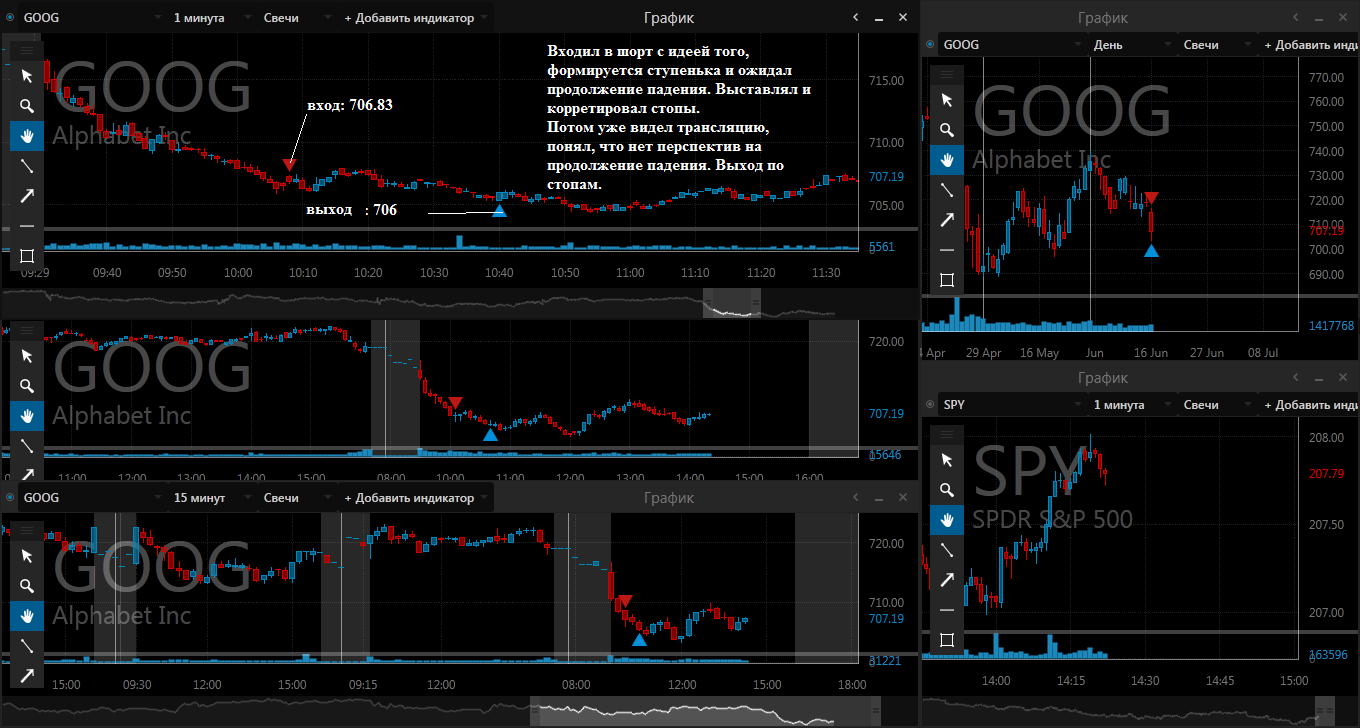This screenshot has height=728, width=1360.
Task: Select the line tool in GOOG 15-minute chart
Action: click(x=27, y=646)
